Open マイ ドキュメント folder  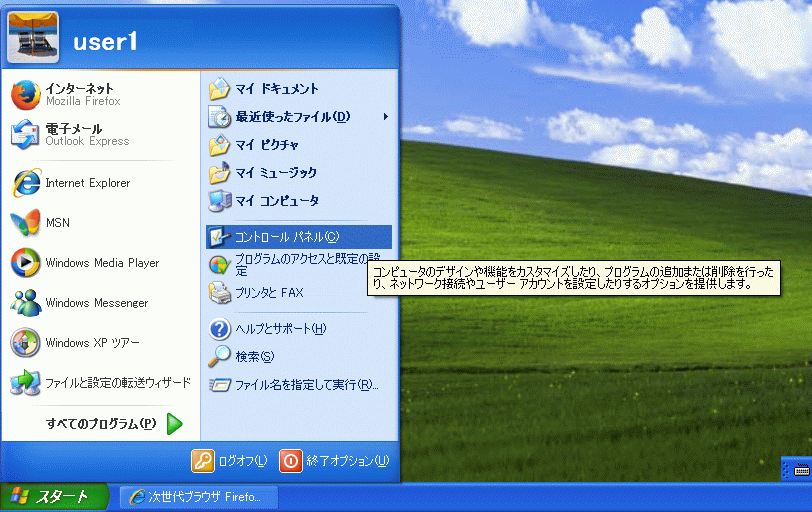tap(276, 89)
